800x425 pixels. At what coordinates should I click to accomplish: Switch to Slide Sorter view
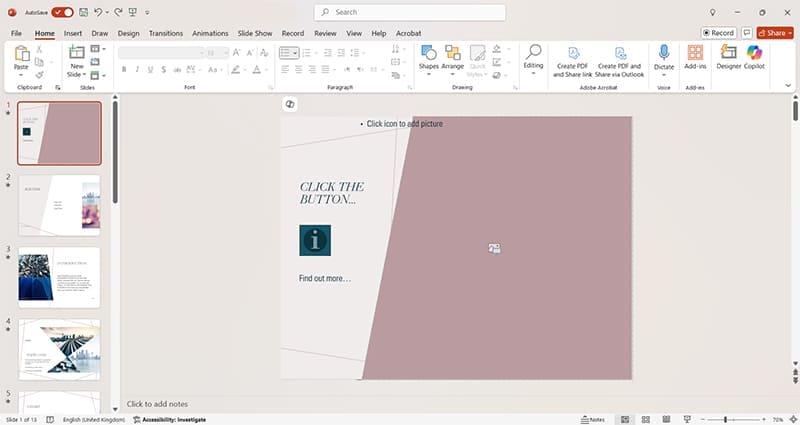[647, 419]
